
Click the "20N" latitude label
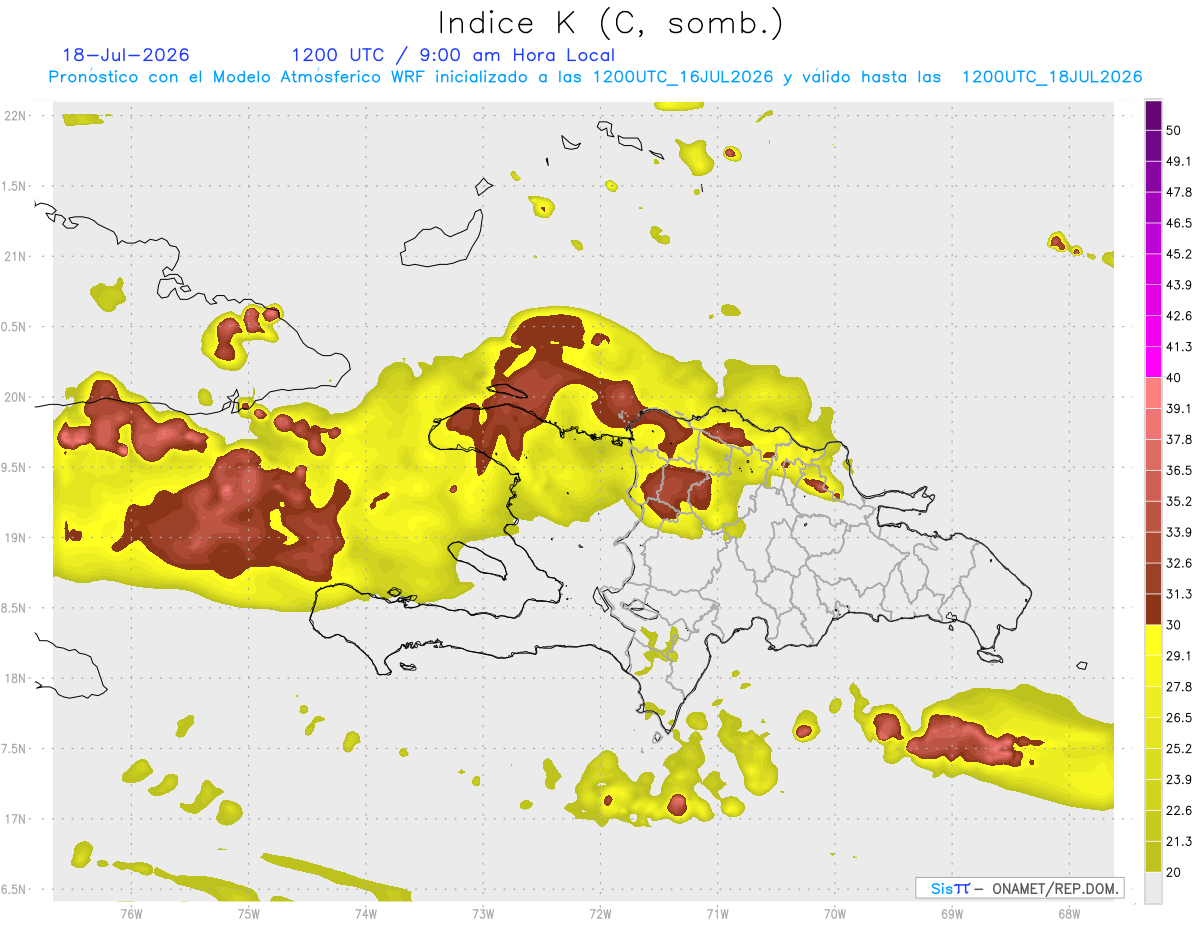[17, 397]
